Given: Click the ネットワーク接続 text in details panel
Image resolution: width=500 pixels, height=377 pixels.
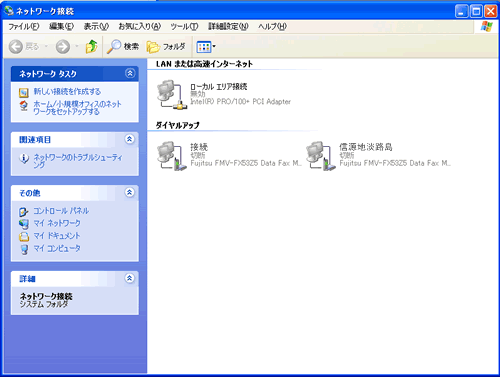Looking at the screenshot, I should tap(46, 296).
